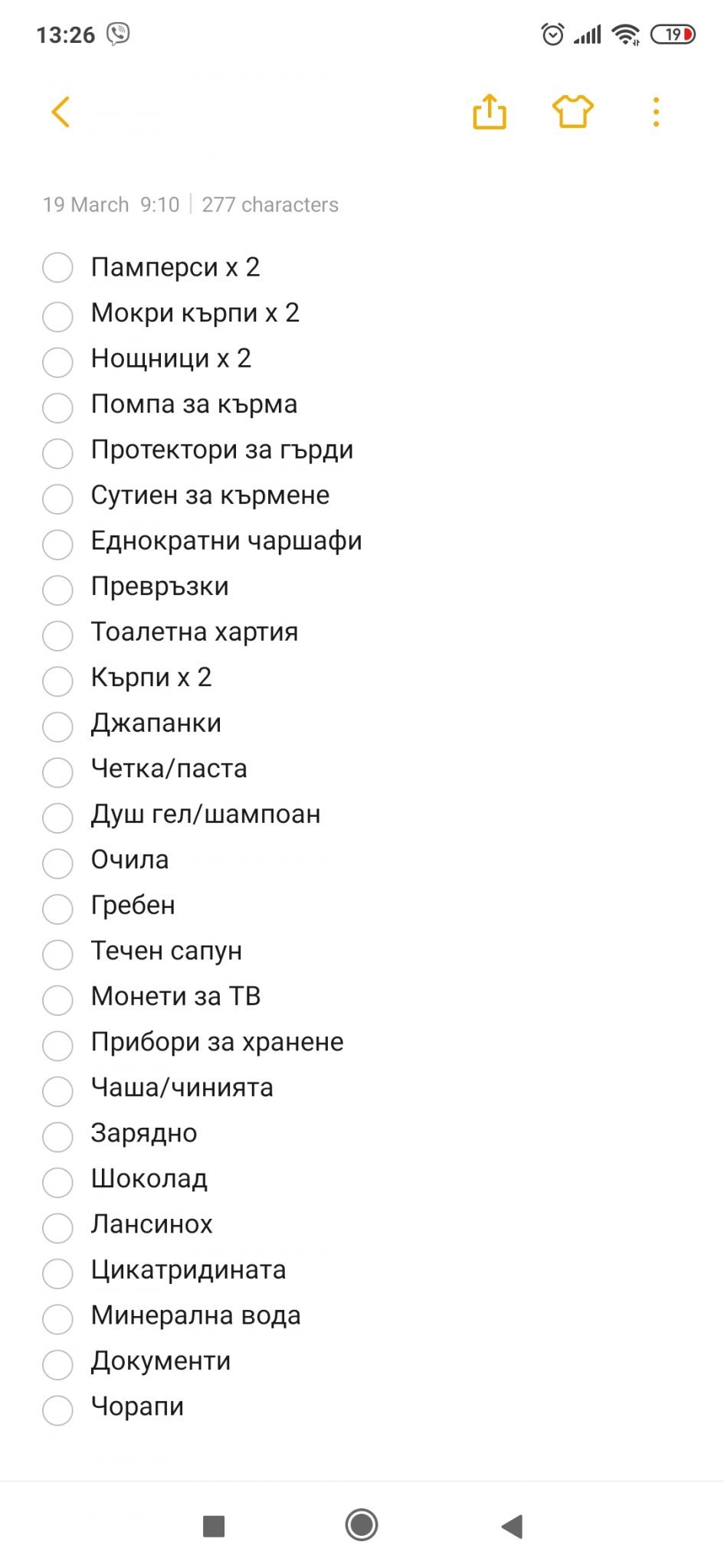
Task: Tap the Android back triangle button
Action: pos(512,1526)
